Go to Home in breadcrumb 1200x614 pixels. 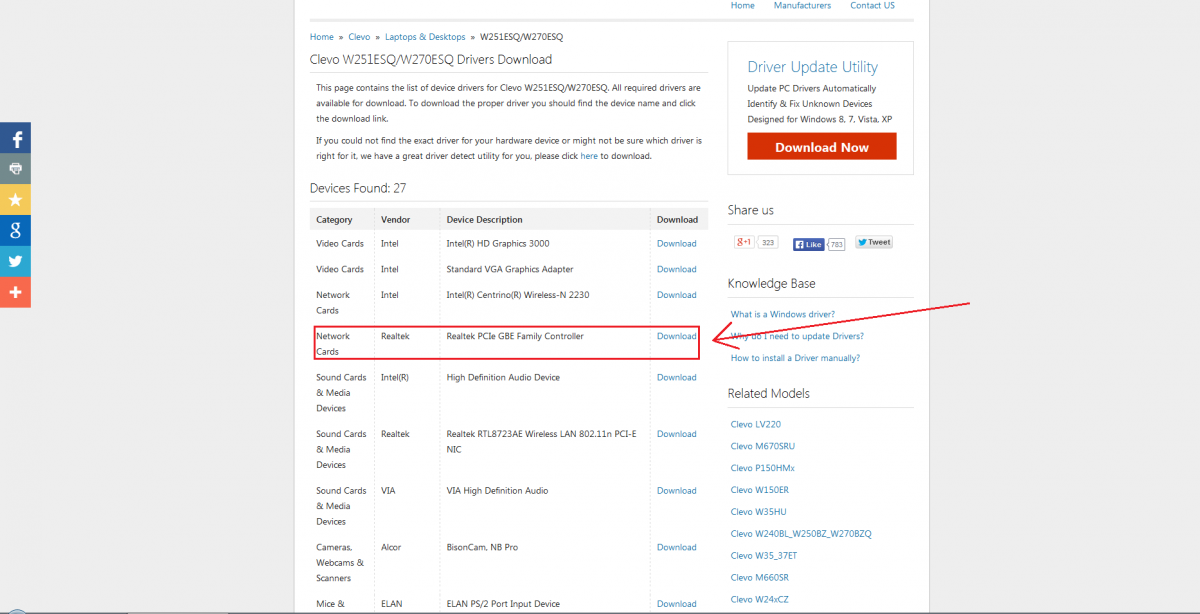pyautogui.click(x=322, y=37)
